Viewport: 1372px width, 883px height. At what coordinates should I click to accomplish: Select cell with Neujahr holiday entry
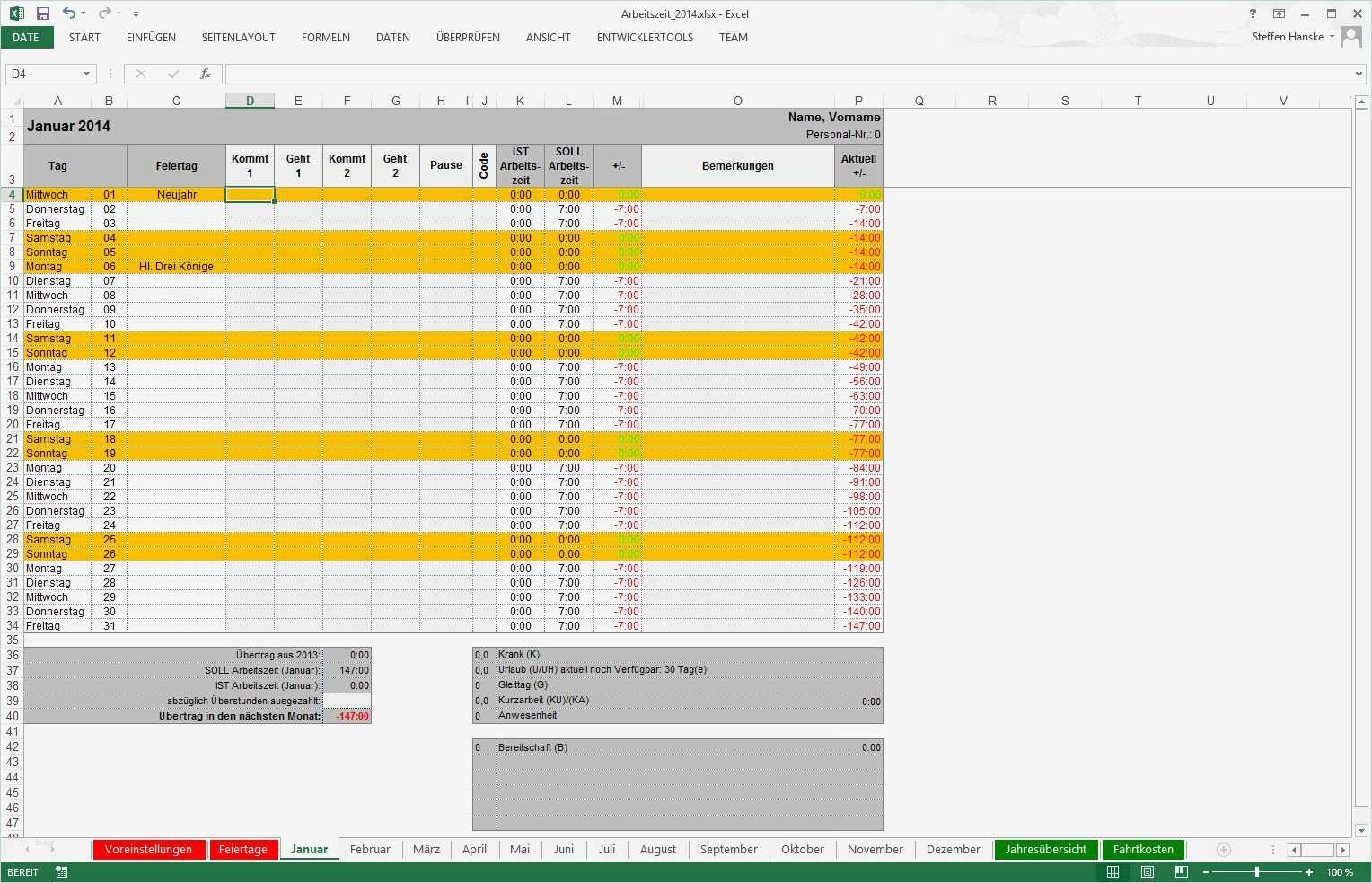[x=176, y=194]
